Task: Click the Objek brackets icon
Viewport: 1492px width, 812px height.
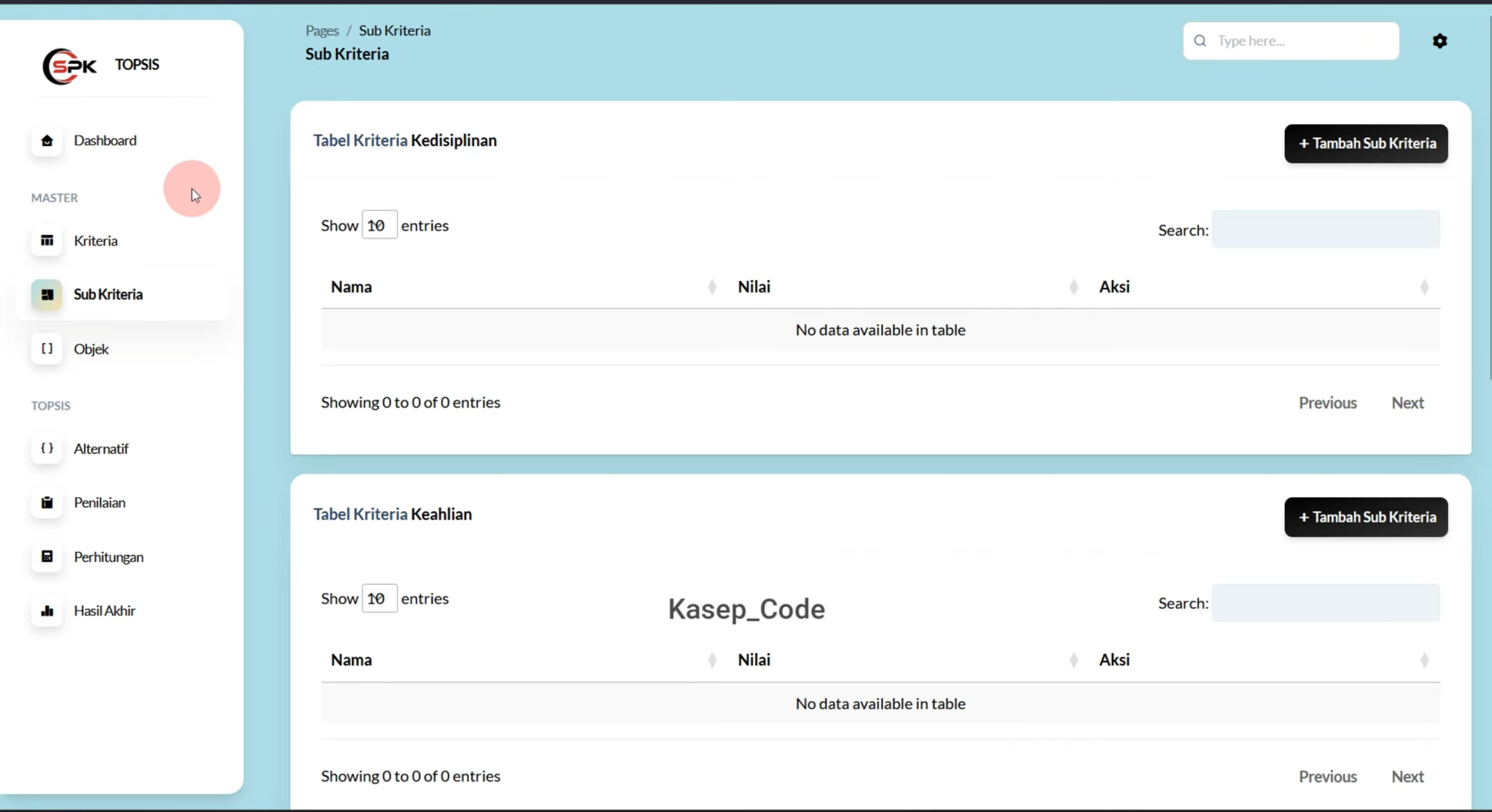Action: tap(47, 349)
